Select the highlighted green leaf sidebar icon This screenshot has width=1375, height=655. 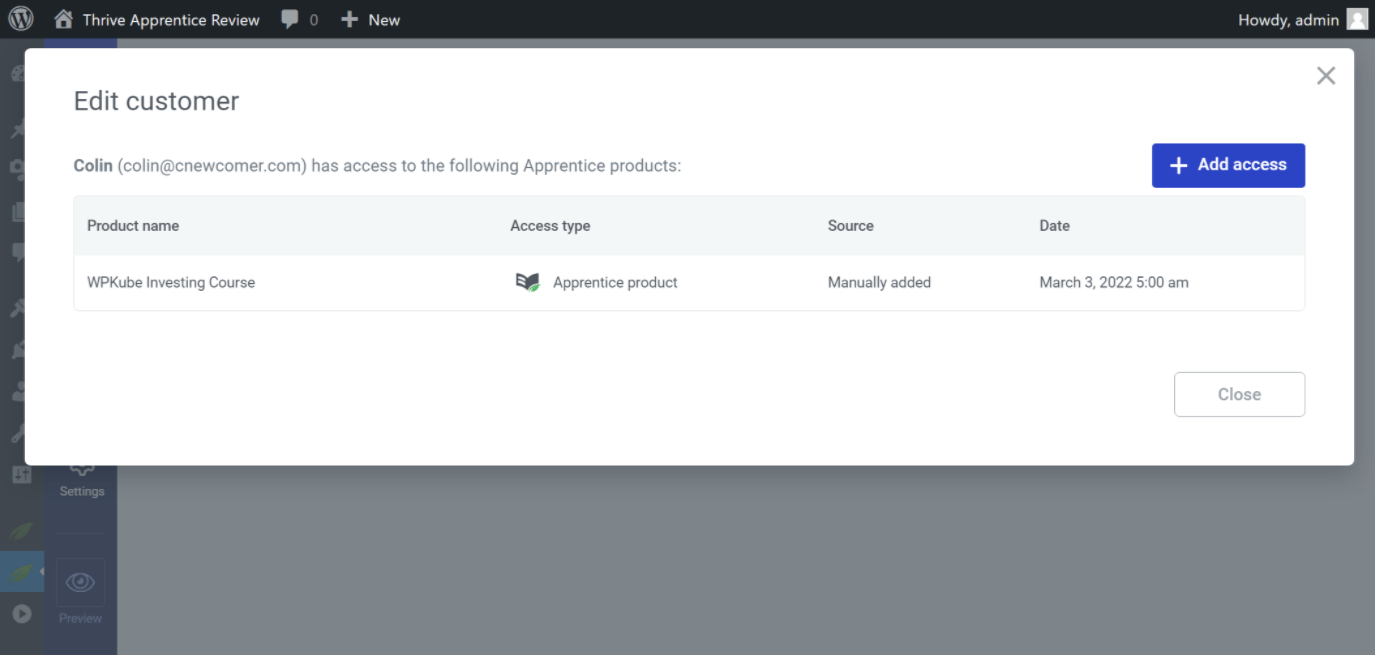coord(21,573)
